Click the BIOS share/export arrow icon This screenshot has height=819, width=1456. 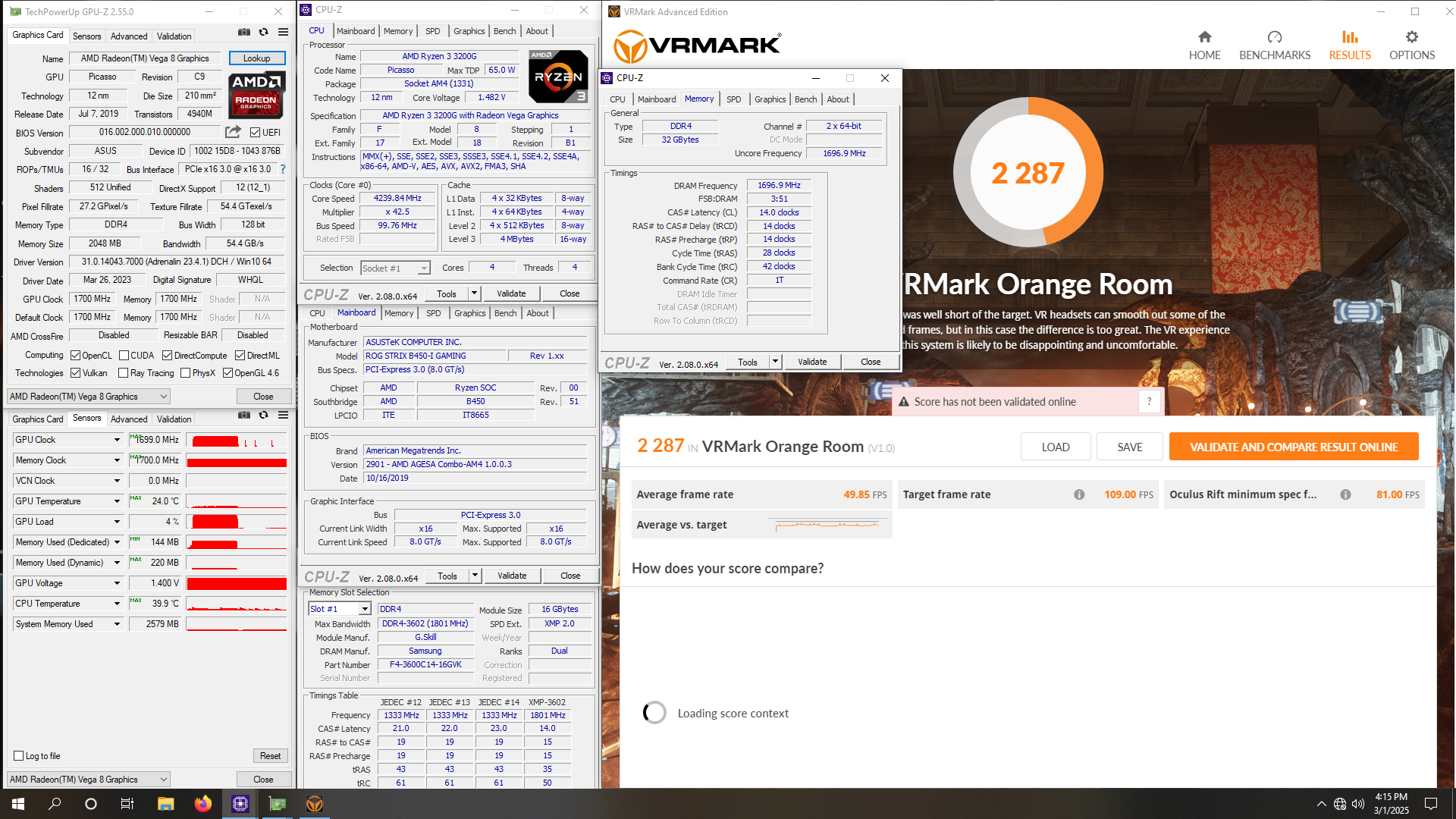[233, 132]
